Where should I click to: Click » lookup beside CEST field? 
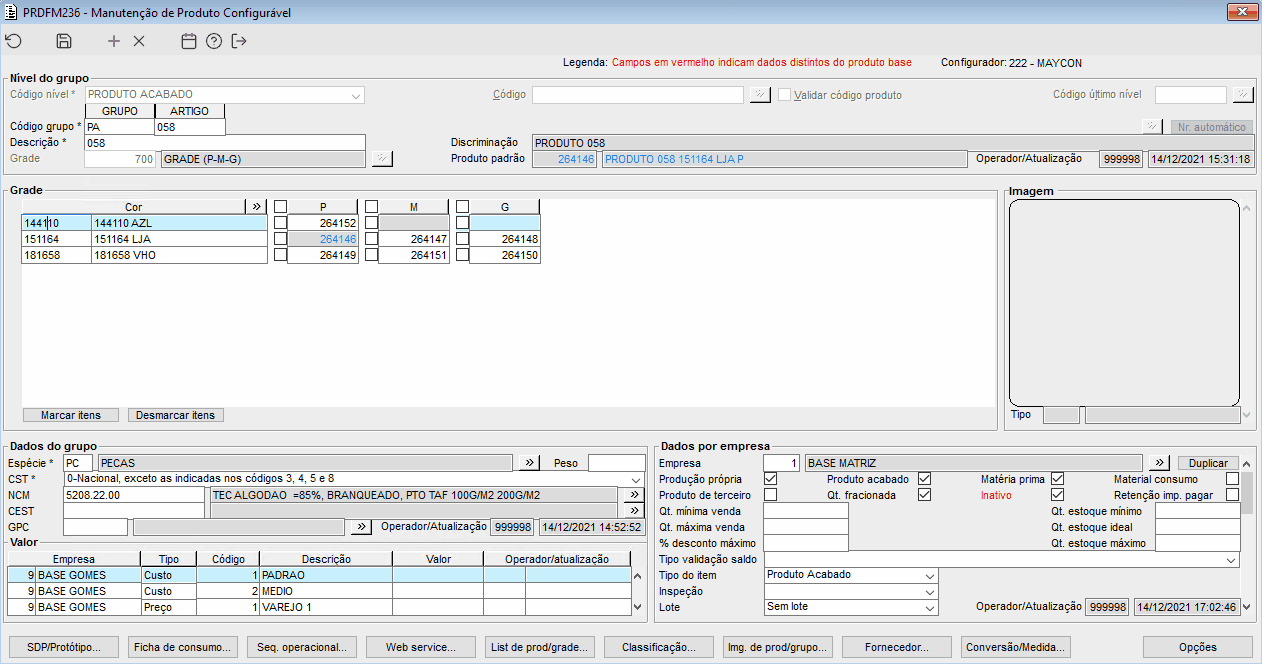(633, 511)
